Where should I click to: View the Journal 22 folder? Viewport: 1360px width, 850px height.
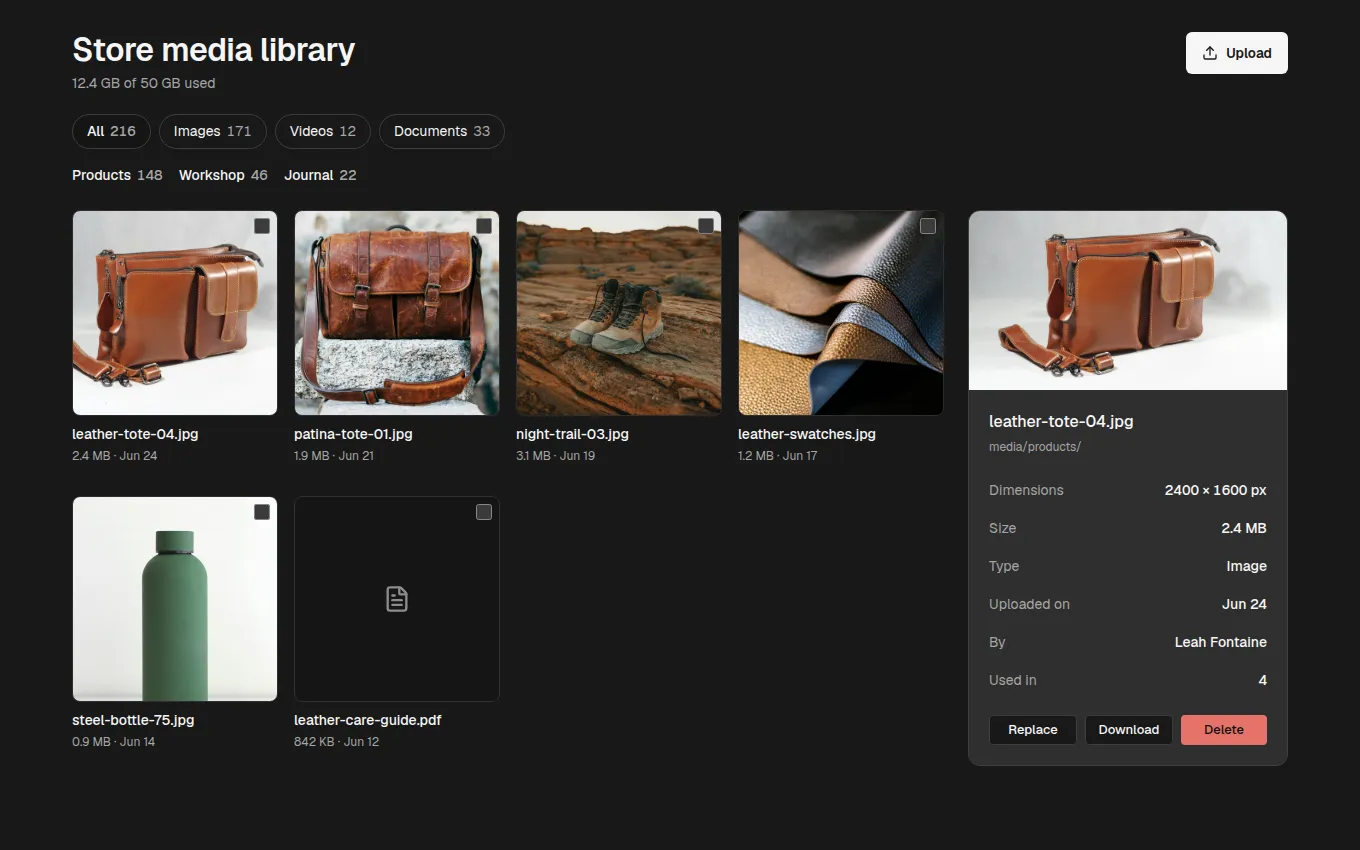click(320, 175)
